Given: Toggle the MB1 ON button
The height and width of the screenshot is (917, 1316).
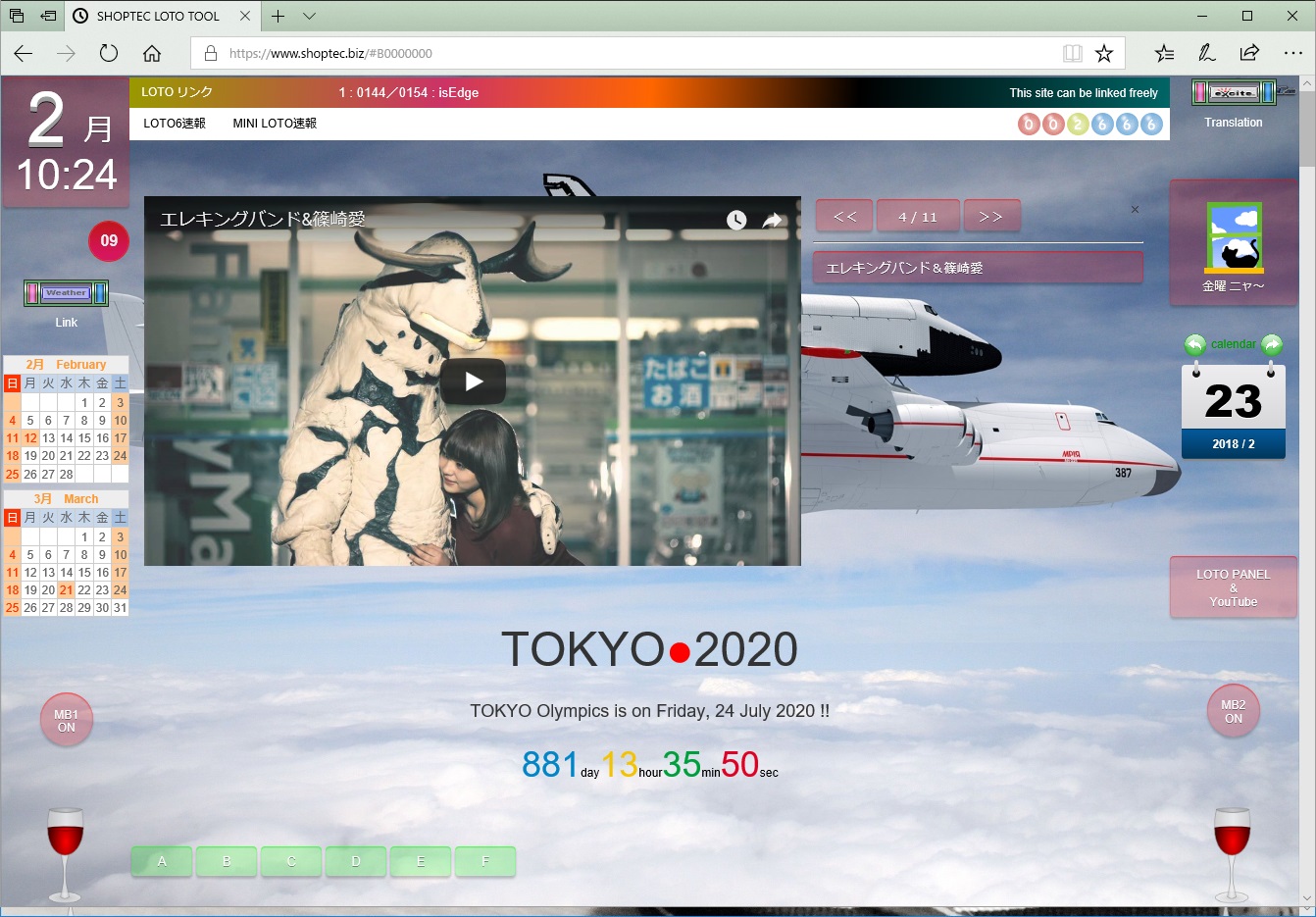Looking at the screenshot, I should (66, 720).
